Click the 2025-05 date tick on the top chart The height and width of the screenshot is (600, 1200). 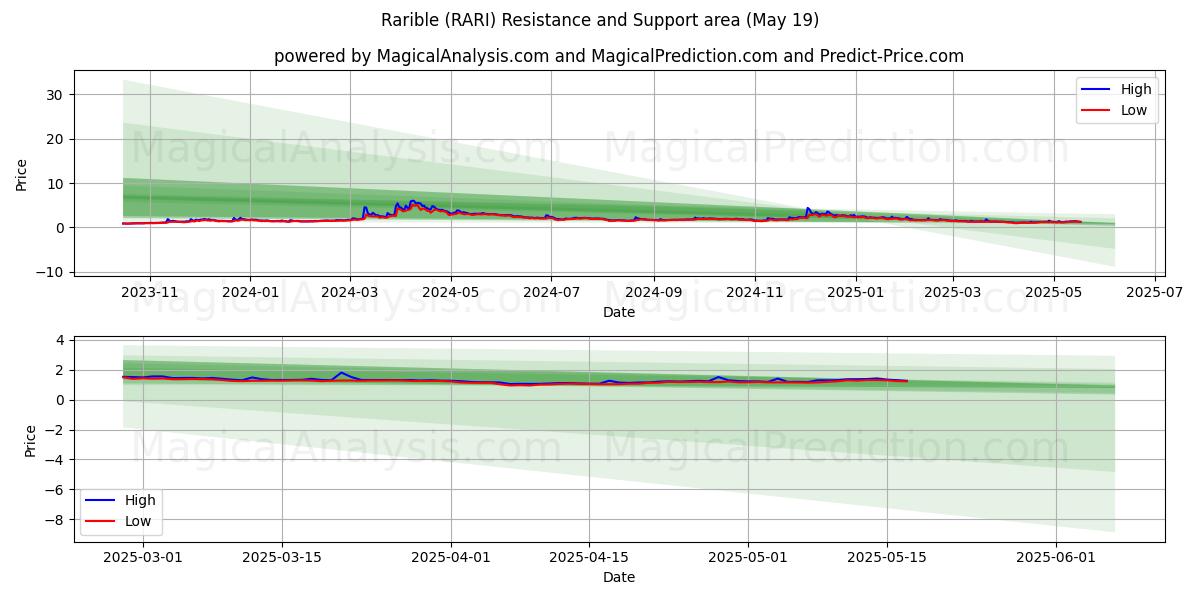pyautogui.click(x=1053, y=293)
